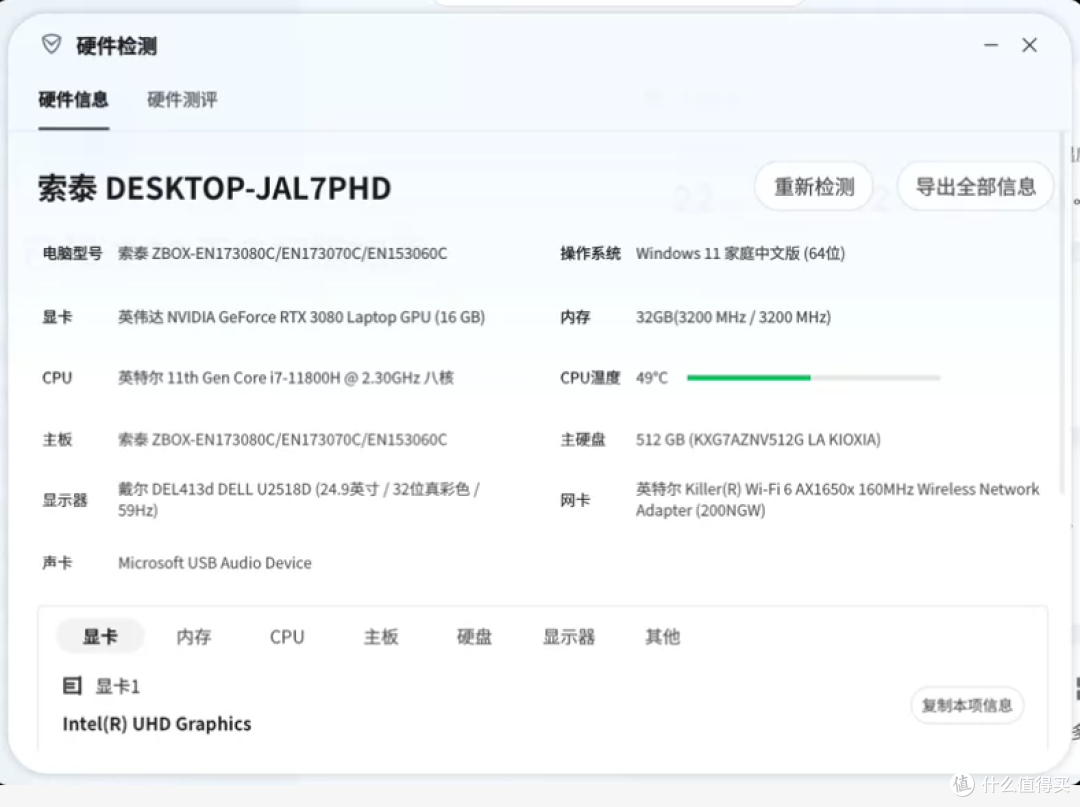
Task: Close the 硬件检测 window
Action: (1029, 45)
